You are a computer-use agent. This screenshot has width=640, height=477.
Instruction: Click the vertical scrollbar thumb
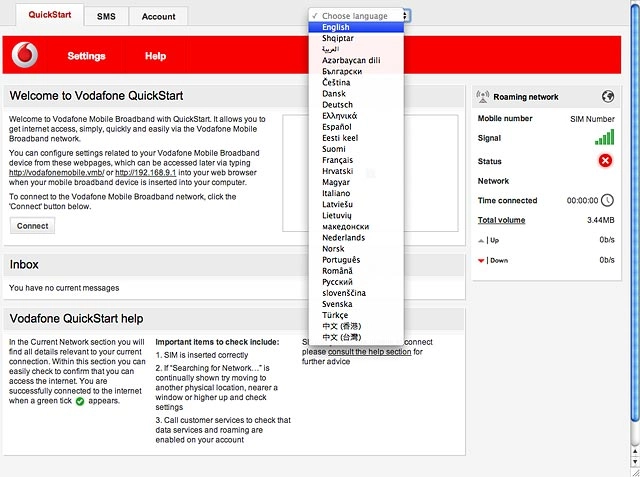pyautogui.click(x=635, y=212)
